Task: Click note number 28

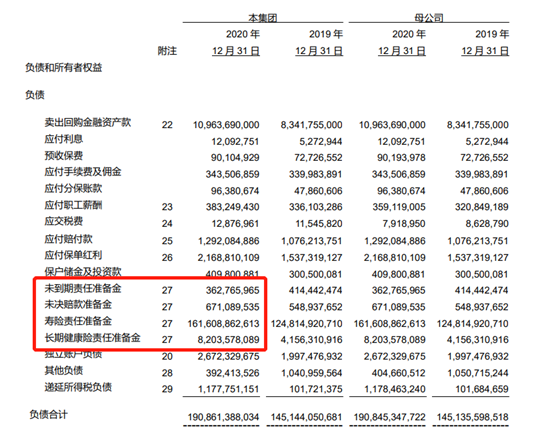Action: (167, 373)
